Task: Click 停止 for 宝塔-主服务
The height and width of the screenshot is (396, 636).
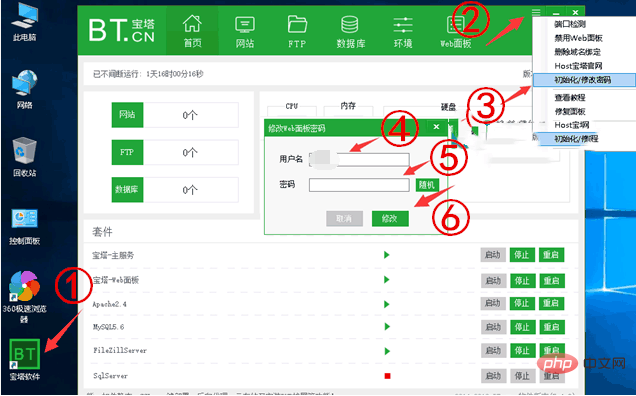Action: pyautogui.click(x=522, y=255)
